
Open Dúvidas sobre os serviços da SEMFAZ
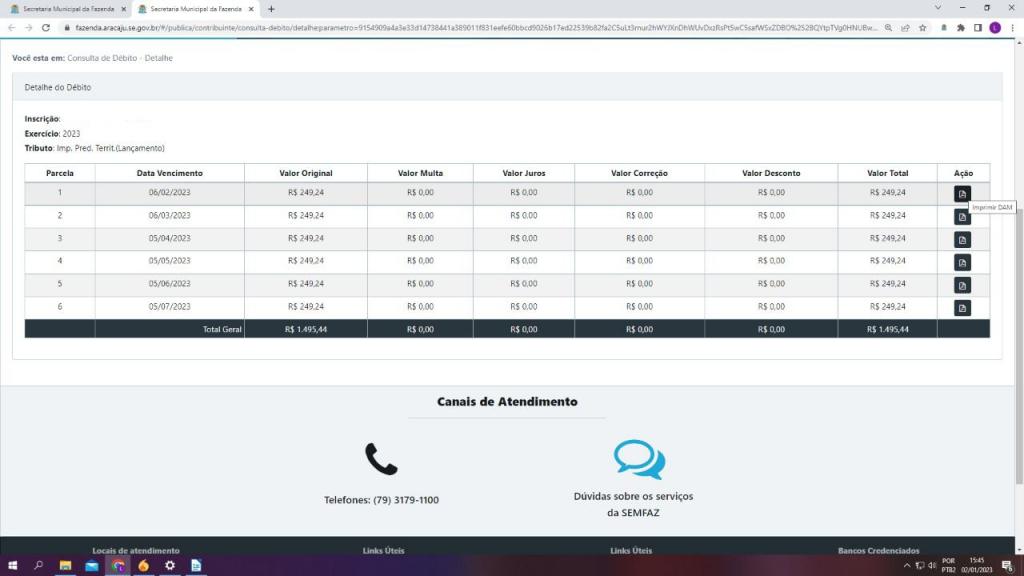click(633, 504)
